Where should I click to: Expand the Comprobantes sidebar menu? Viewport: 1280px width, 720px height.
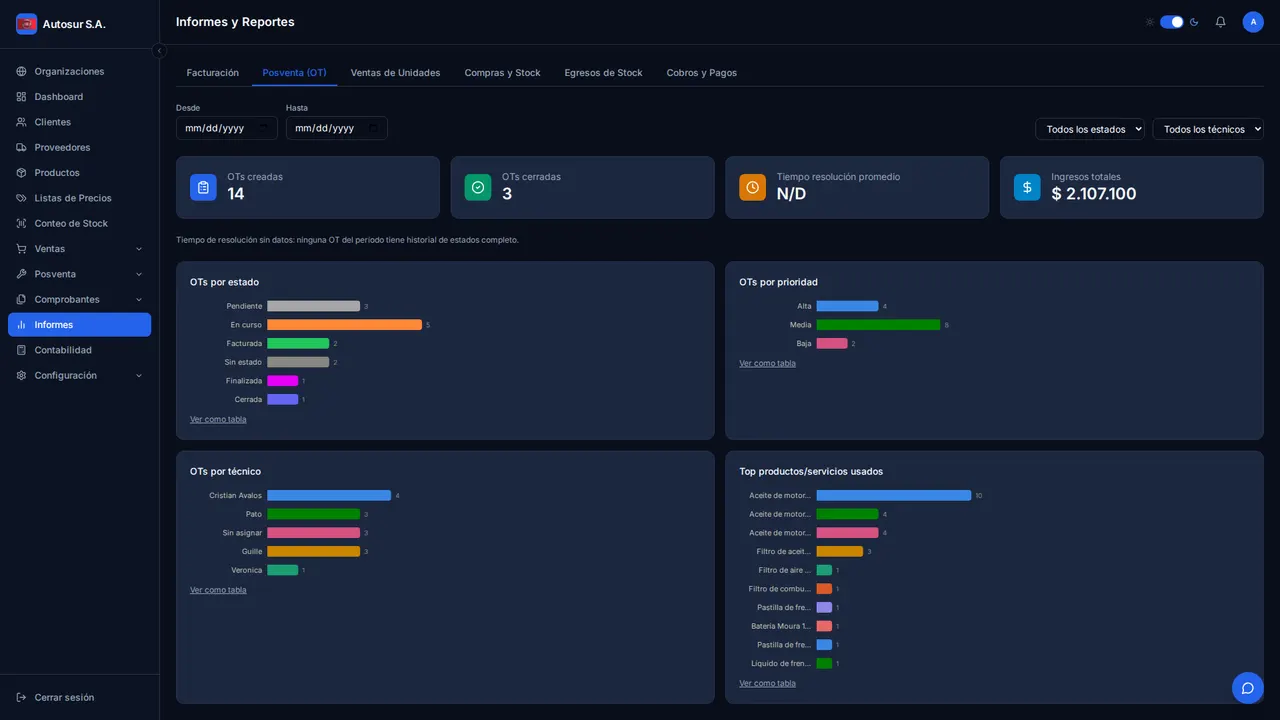coord(79,299)
